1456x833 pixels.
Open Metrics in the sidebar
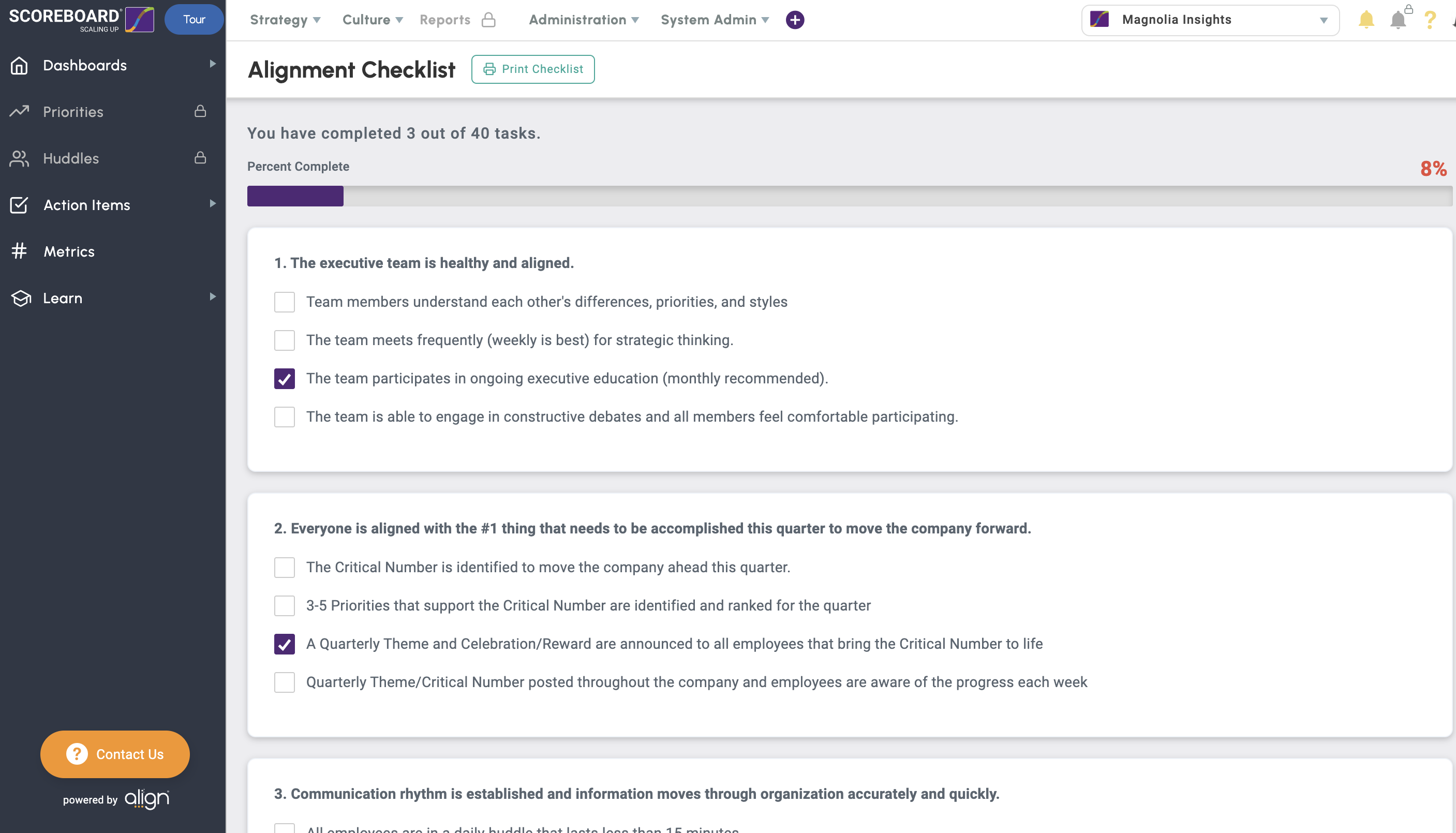coord(113,252)
